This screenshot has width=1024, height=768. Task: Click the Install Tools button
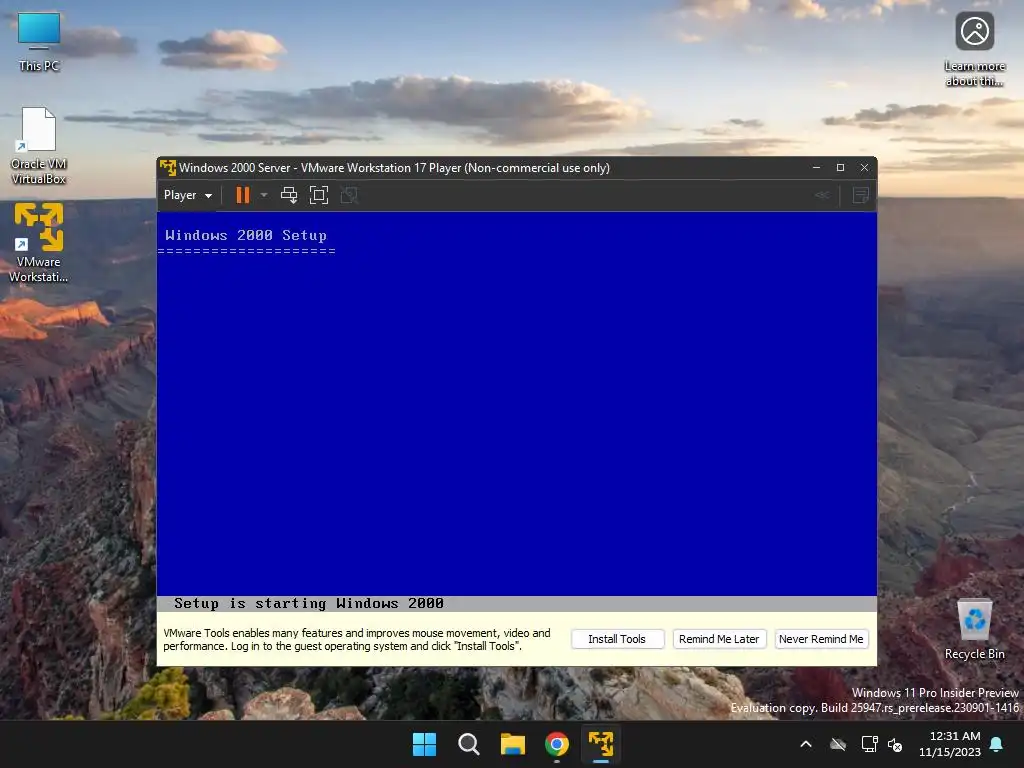617,639
